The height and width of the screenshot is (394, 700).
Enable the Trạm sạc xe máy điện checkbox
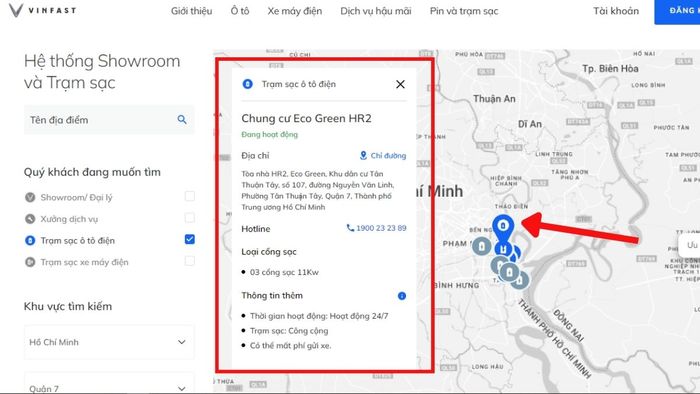190,261
